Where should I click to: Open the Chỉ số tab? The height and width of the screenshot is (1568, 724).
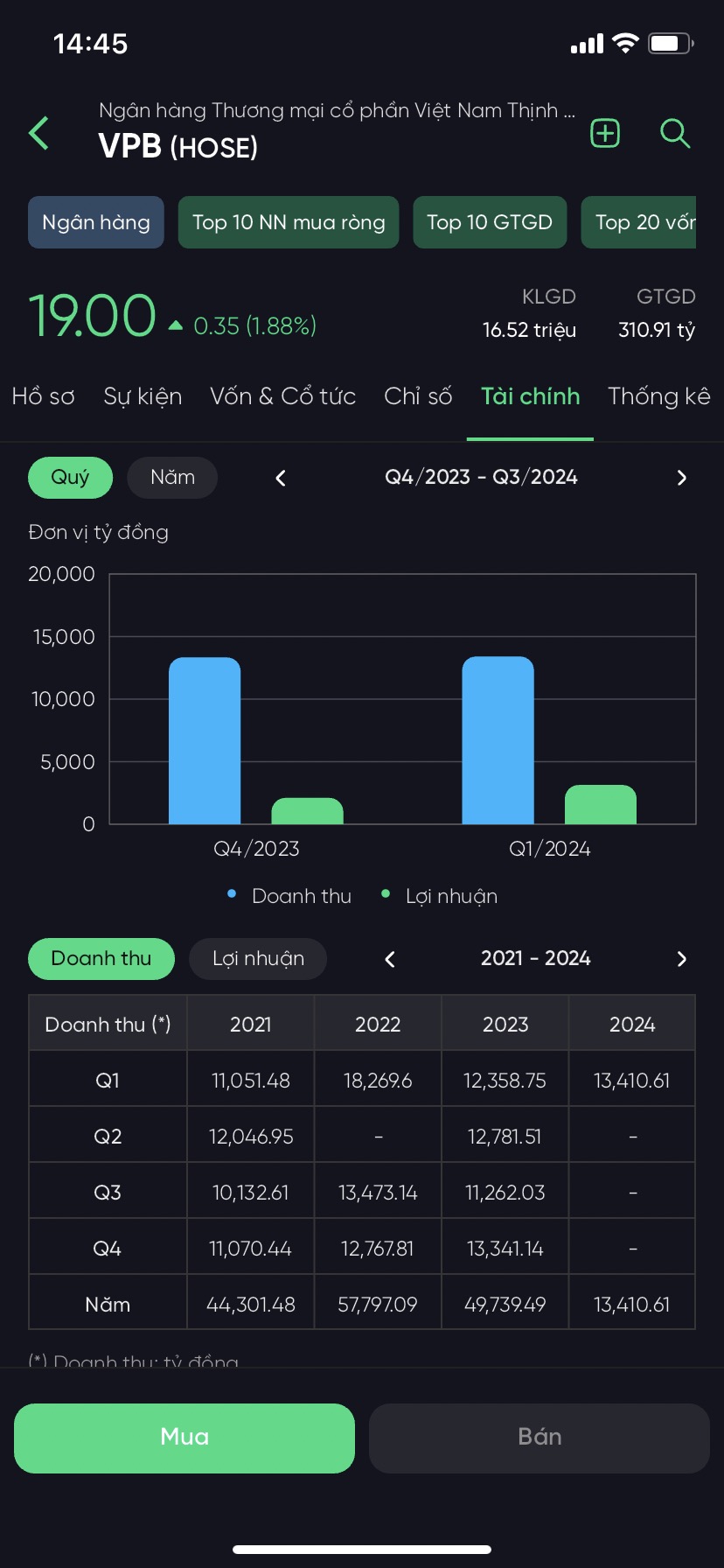coord(418,396)
